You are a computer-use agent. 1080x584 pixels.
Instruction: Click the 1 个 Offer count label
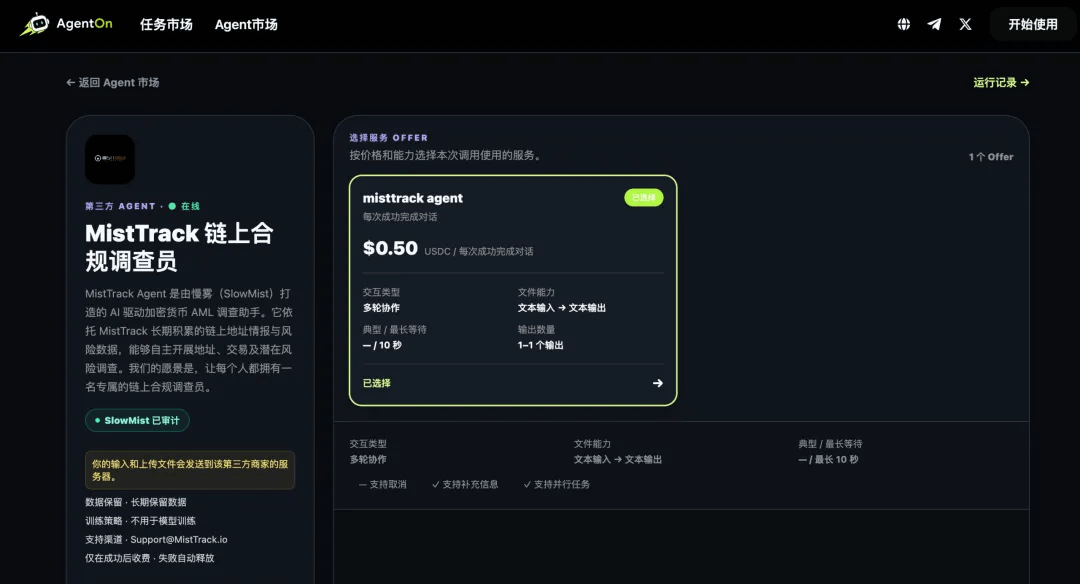(x=990, y=156)
